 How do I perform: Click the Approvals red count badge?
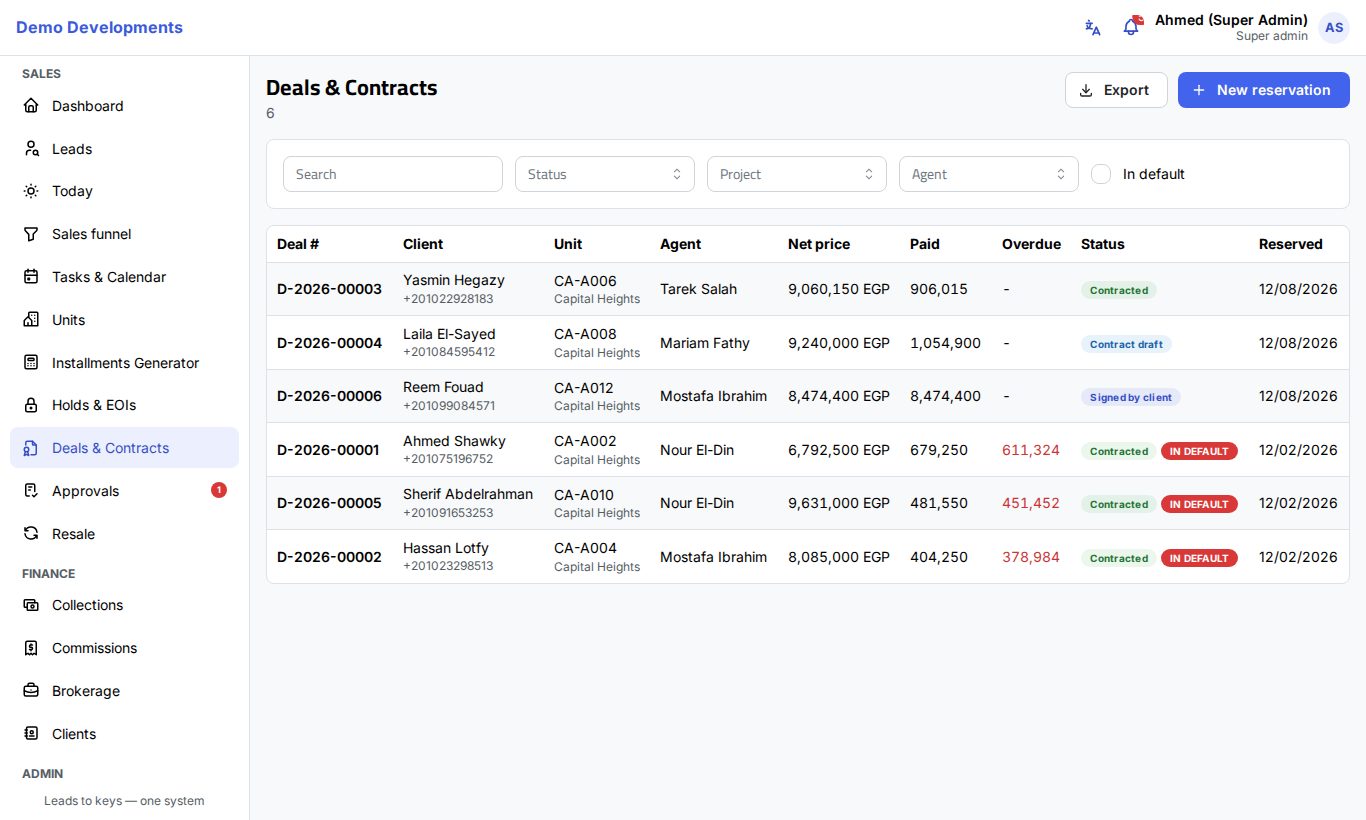pyautogui.click(x=219, y=490)
